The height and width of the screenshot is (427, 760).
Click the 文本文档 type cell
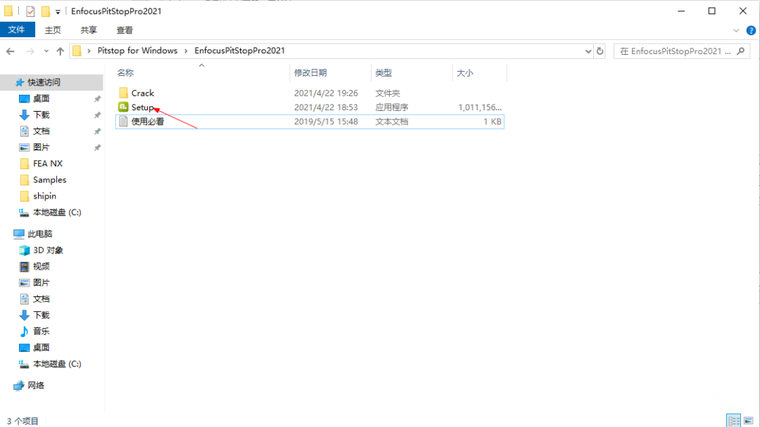click(392, 122)
